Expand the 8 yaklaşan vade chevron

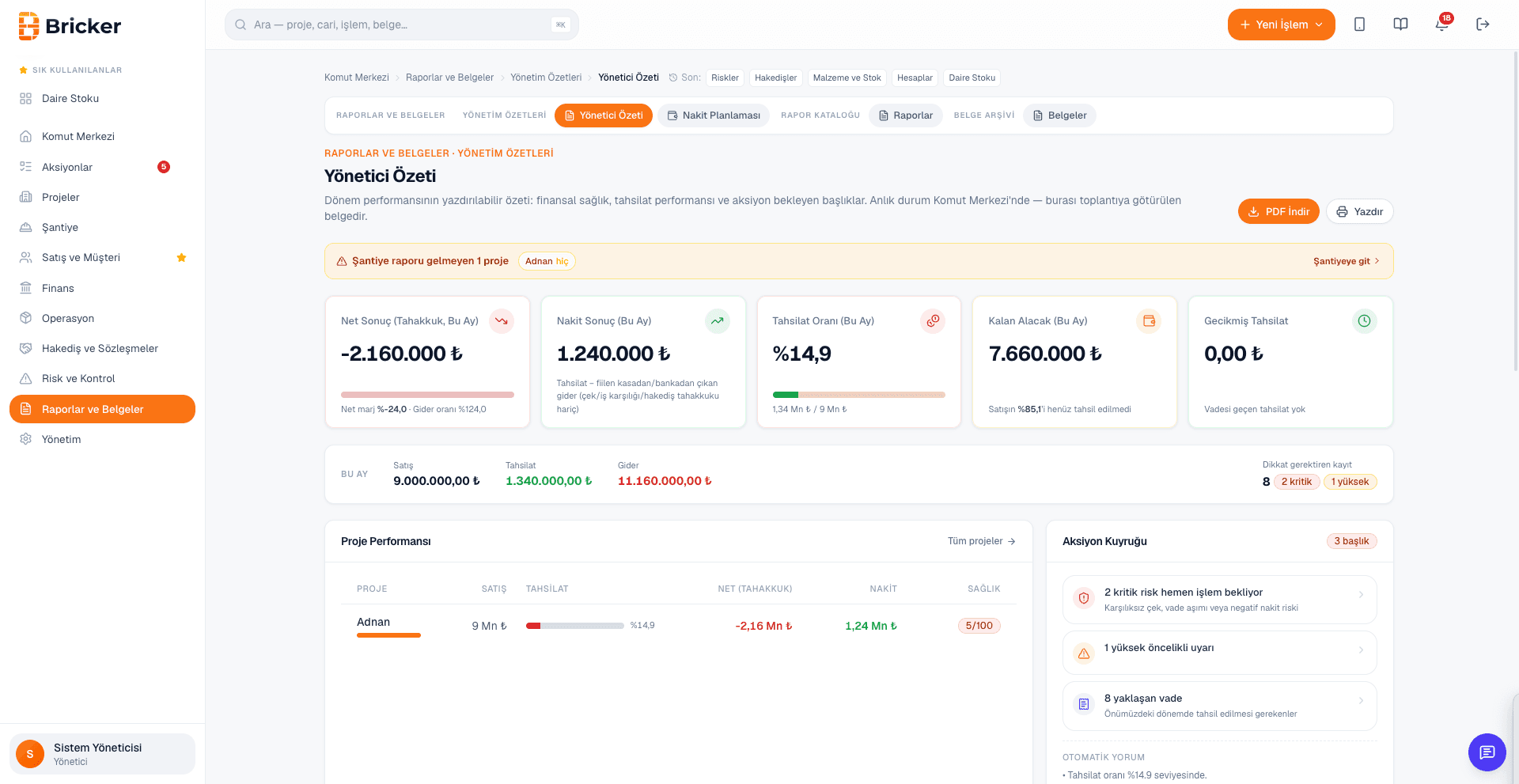click(x=1361, y=700)
